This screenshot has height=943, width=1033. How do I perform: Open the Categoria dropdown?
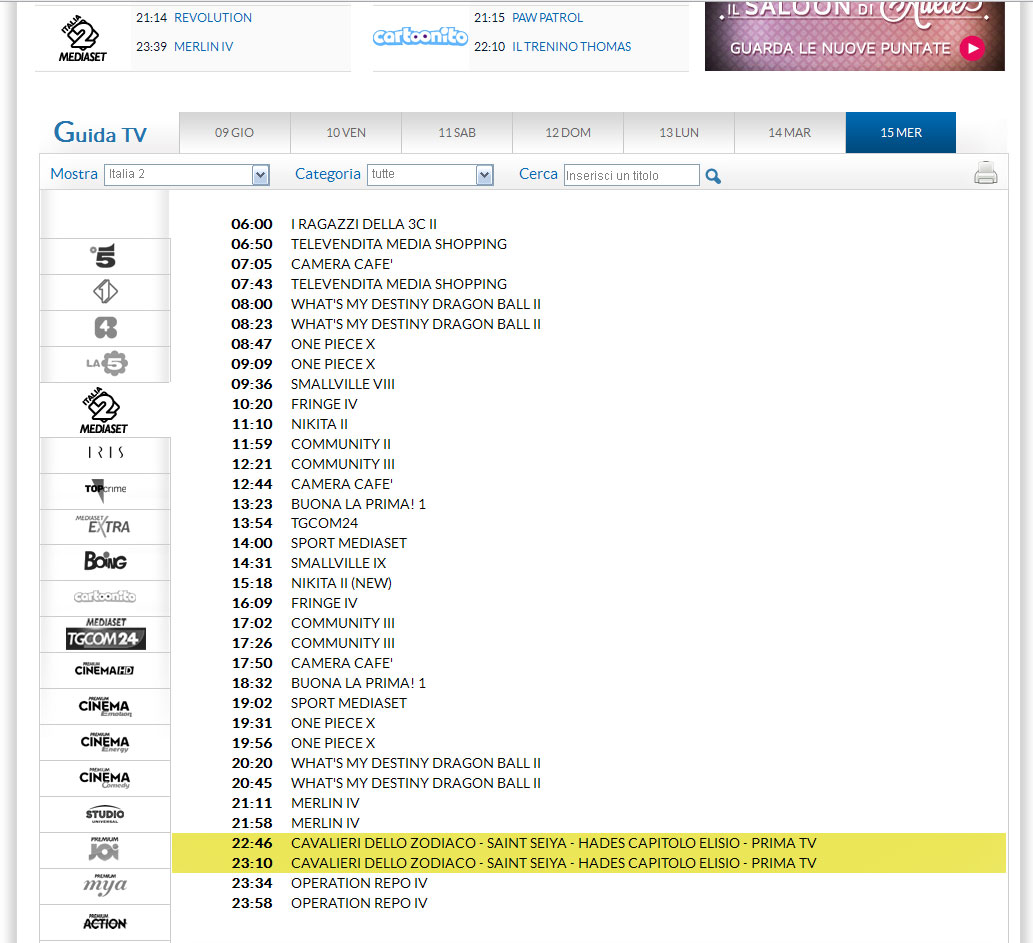click(430, 175)
